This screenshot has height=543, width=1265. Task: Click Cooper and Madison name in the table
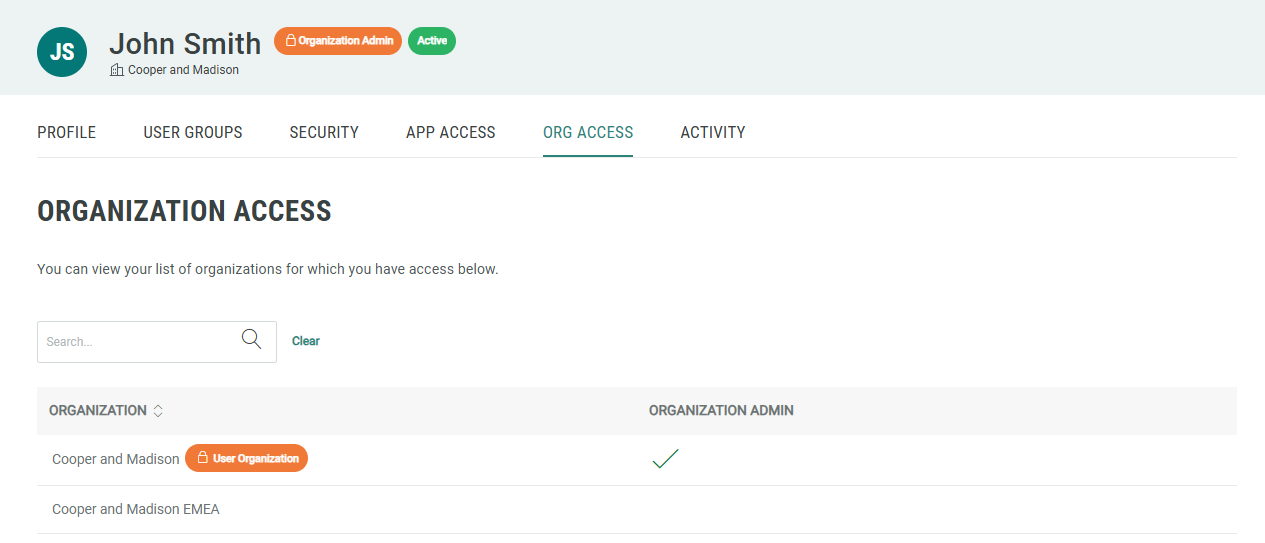(x=115, y=459)
